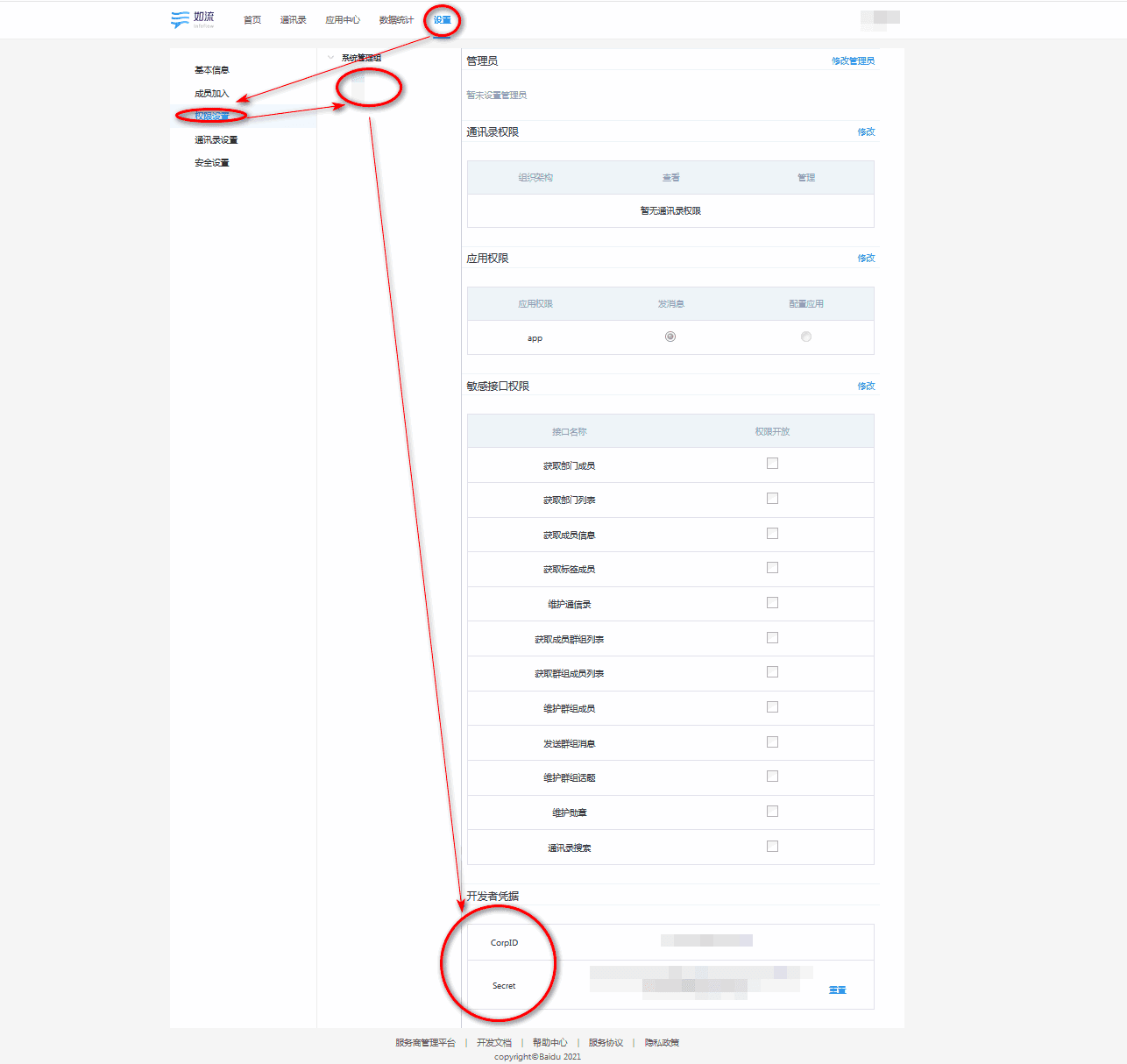Open the 开发文档 footer link
The height and width of the screenshot is (1064, 1127).
click(494, 1043)
